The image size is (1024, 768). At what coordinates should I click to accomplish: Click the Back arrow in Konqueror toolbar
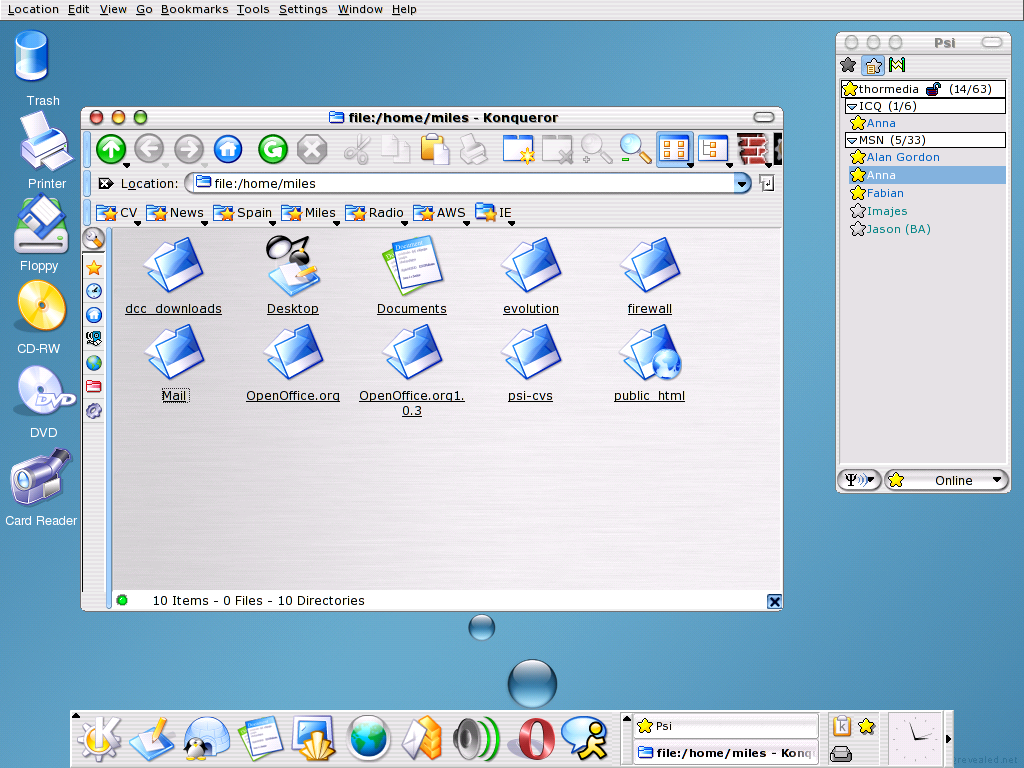[x=150, y=150]
